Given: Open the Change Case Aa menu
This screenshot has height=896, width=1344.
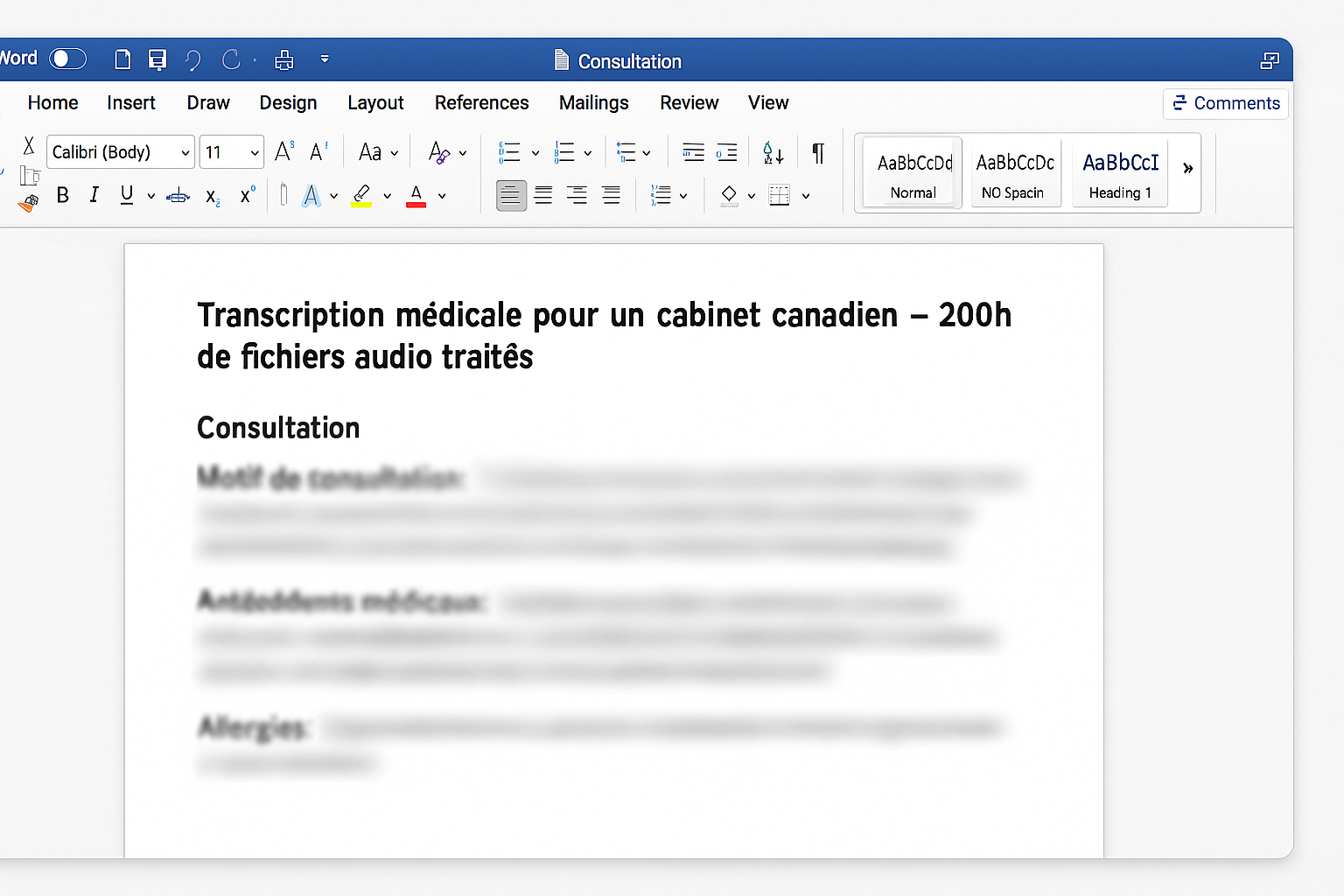Looking at the screenshot, I should 378,152.
